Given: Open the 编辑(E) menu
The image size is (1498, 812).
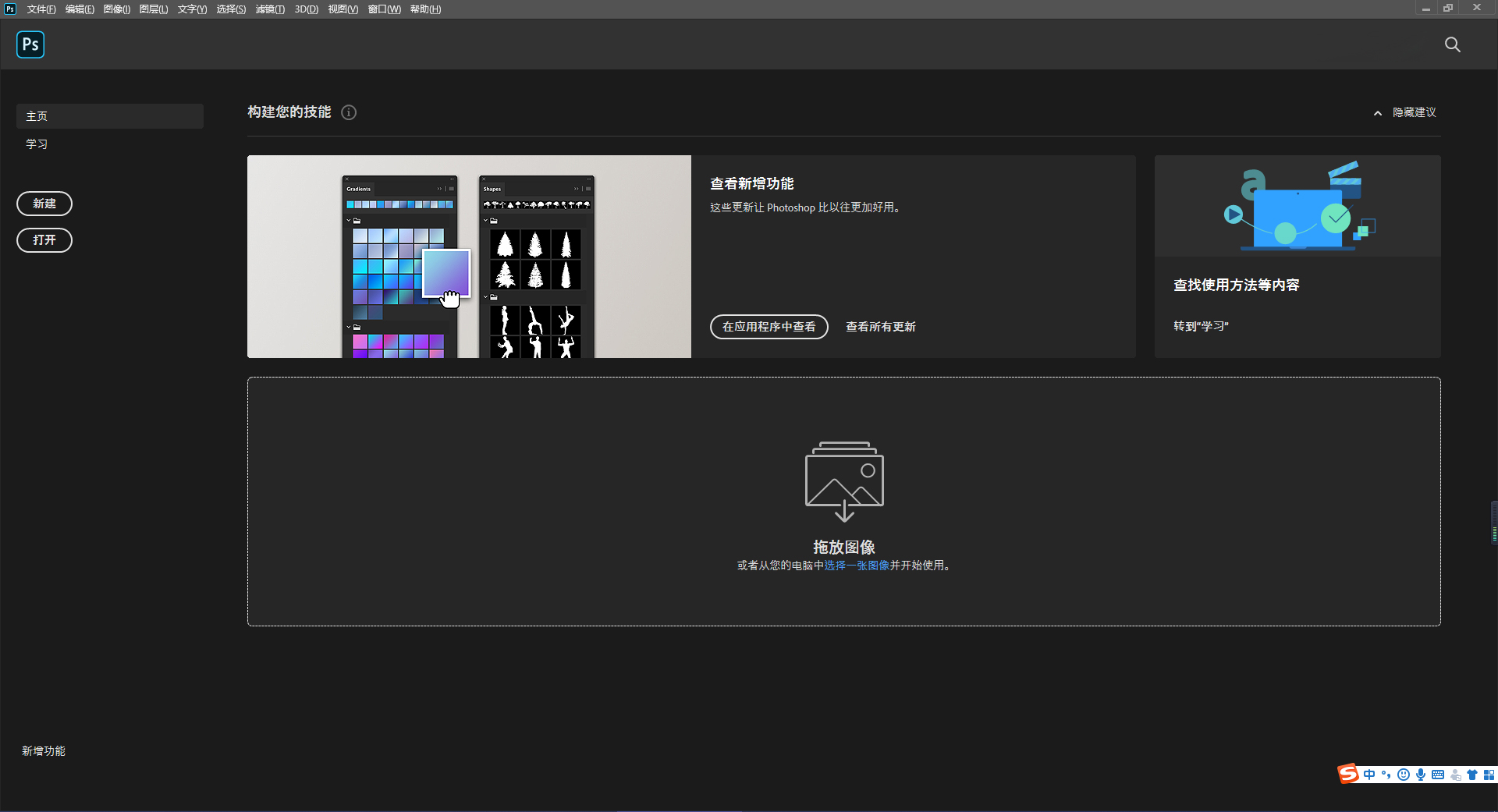Looking at the screenshot, I should (80, 9).
